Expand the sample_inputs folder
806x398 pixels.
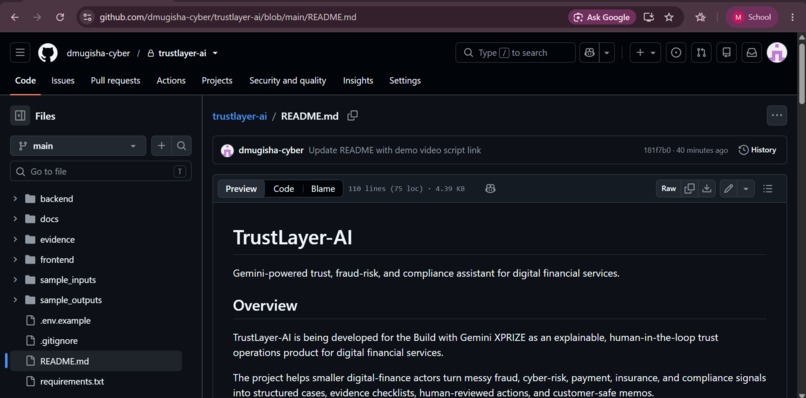(15, 280)
